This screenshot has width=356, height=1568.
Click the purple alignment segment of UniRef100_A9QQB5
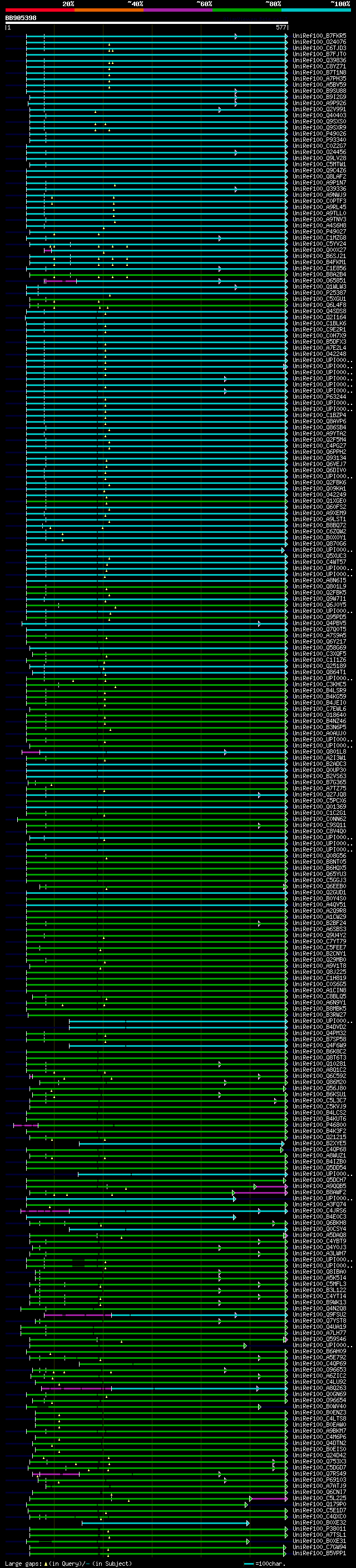271,1186
